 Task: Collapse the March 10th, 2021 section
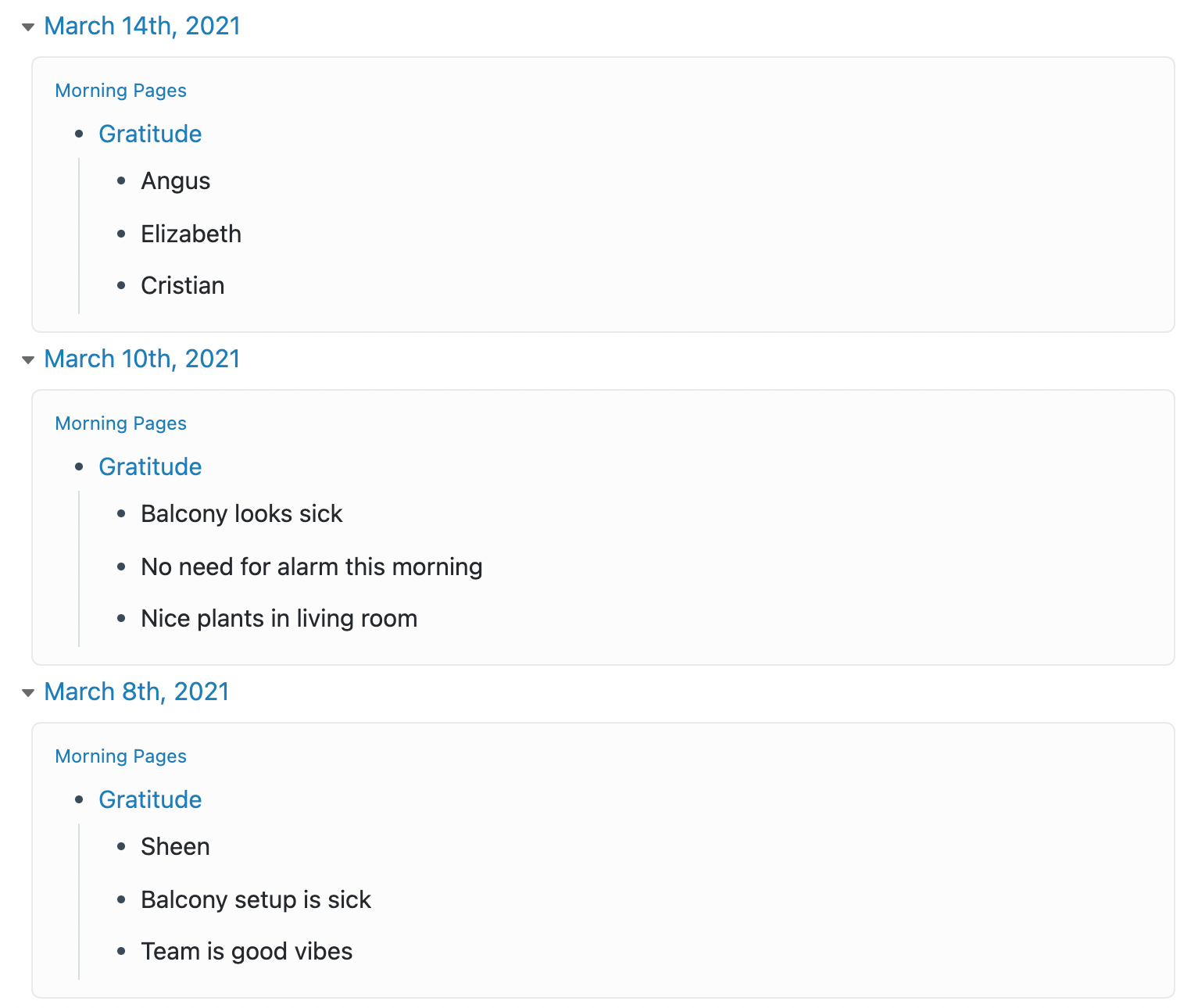click(28, 360)
